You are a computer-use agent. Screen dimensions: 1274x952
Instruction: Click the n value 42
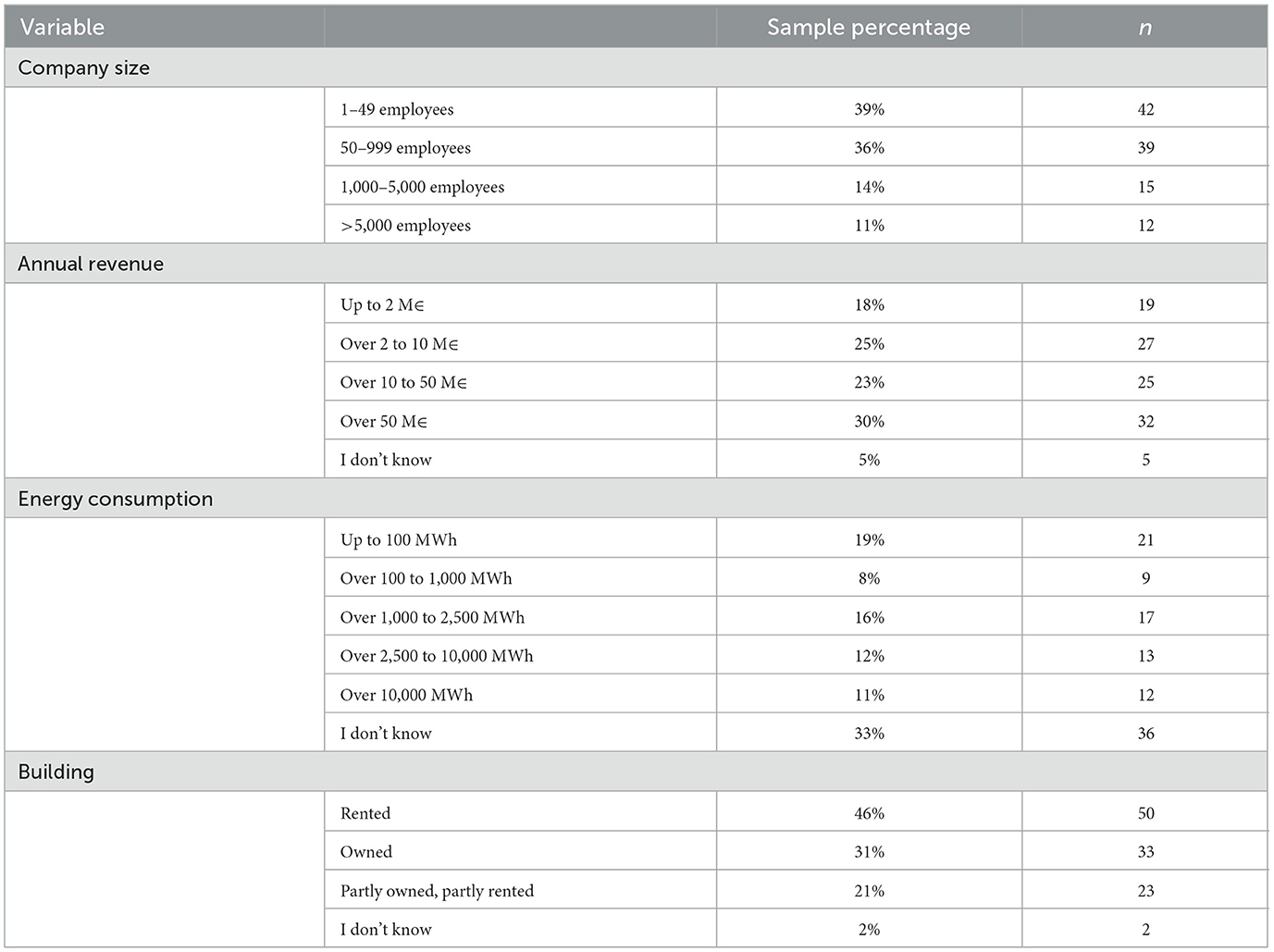point(1145,109)
